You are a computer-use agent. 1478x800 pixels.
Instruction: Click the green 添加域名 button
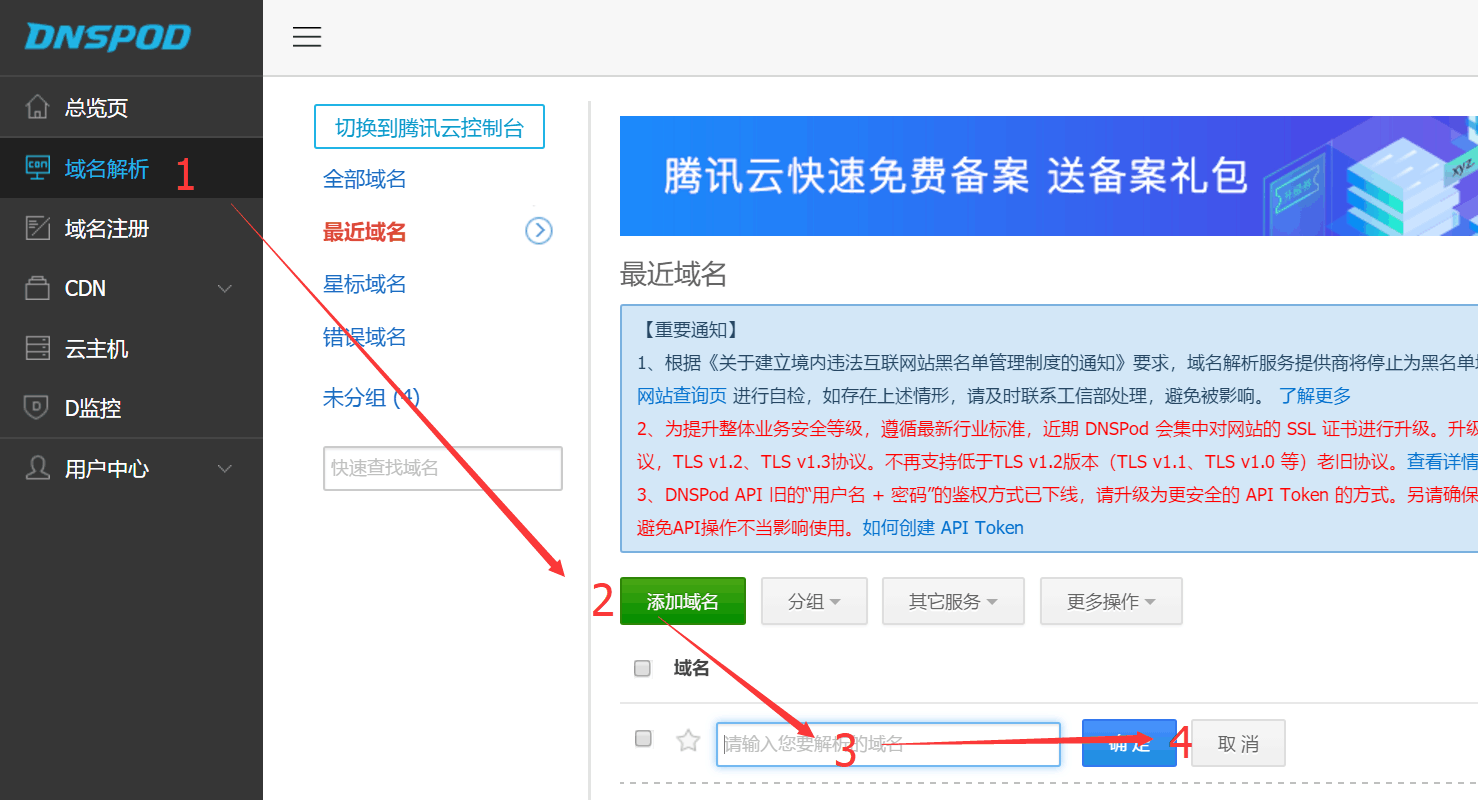tap(683, 601)
